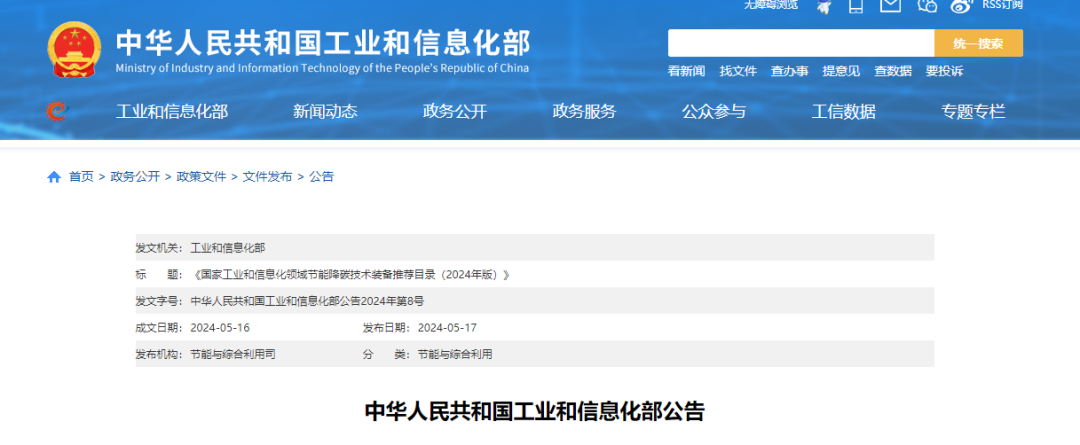
Task: Click the heading 中华人民共和国工业和信息化部公告
Action: [534, 411]
